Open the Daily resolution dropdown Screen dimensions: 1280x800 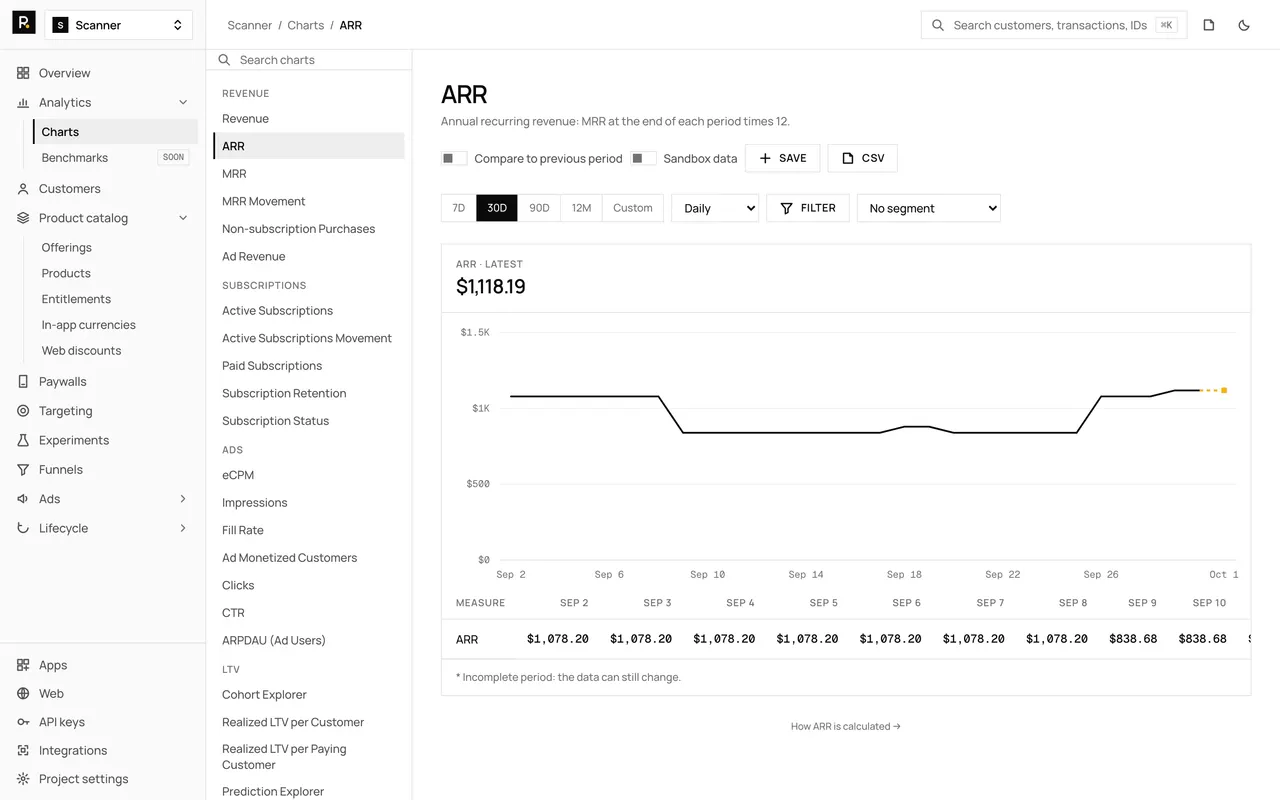pos(715,208)
